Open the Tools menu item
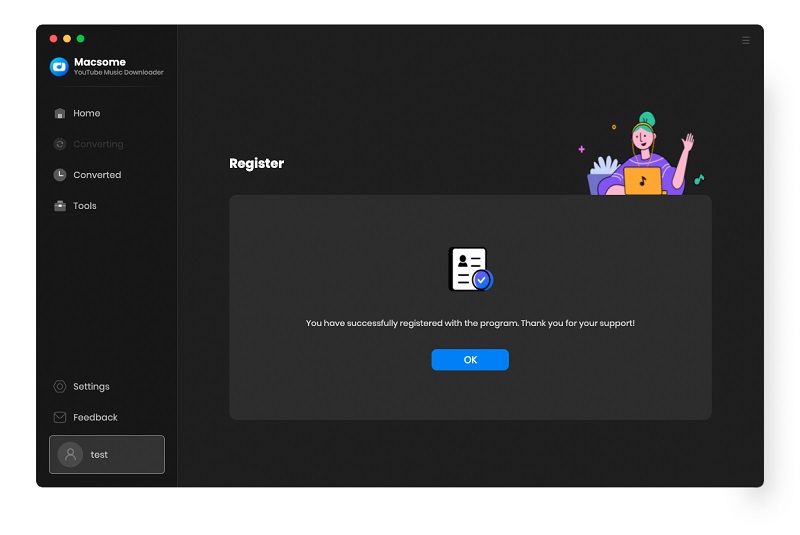Screen dimensions: 800x535 [85, 206]
